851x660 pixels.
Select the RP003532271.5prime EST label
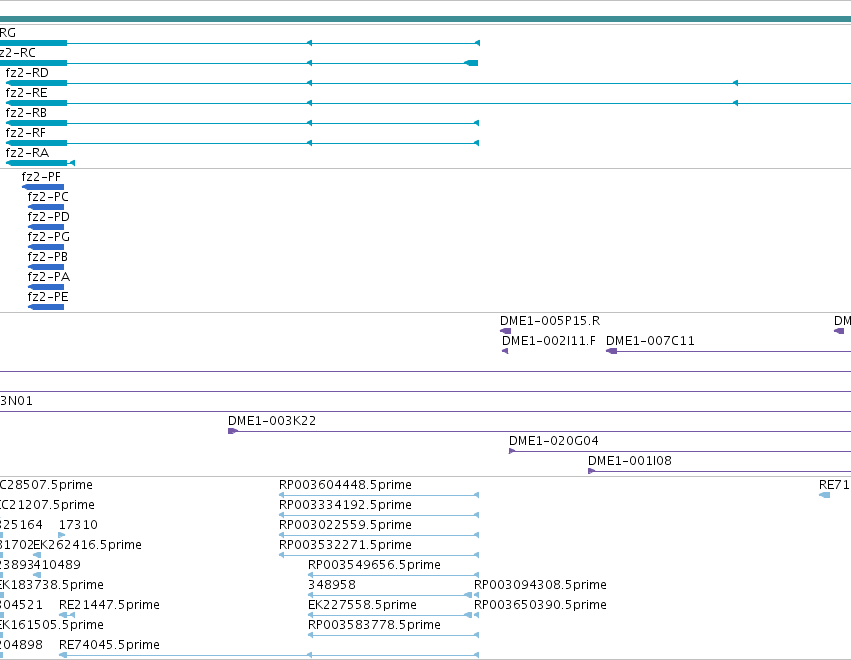pyautogui.click(x=345, y=545)
